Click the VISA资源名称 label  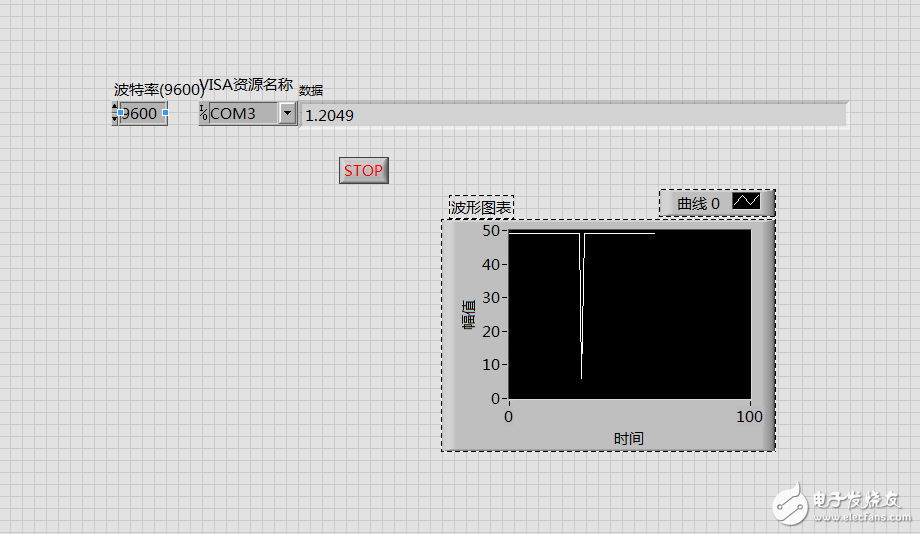pos(246,85)
